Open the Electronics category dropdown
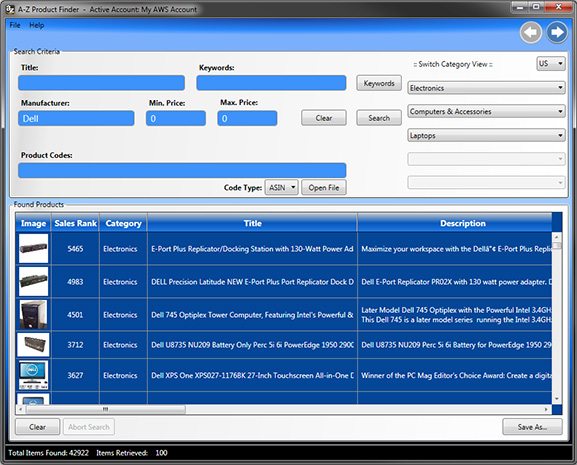The height and width of the screenshot is (465, 577). [x=486, y=88]
